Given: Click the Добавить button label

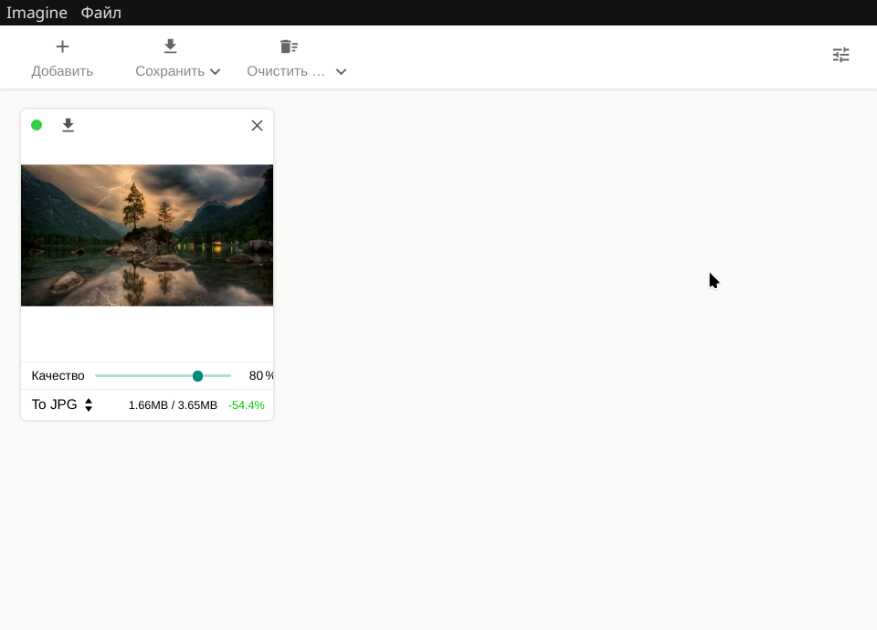Looking at the screenshot, I should (x=62, y=72).
